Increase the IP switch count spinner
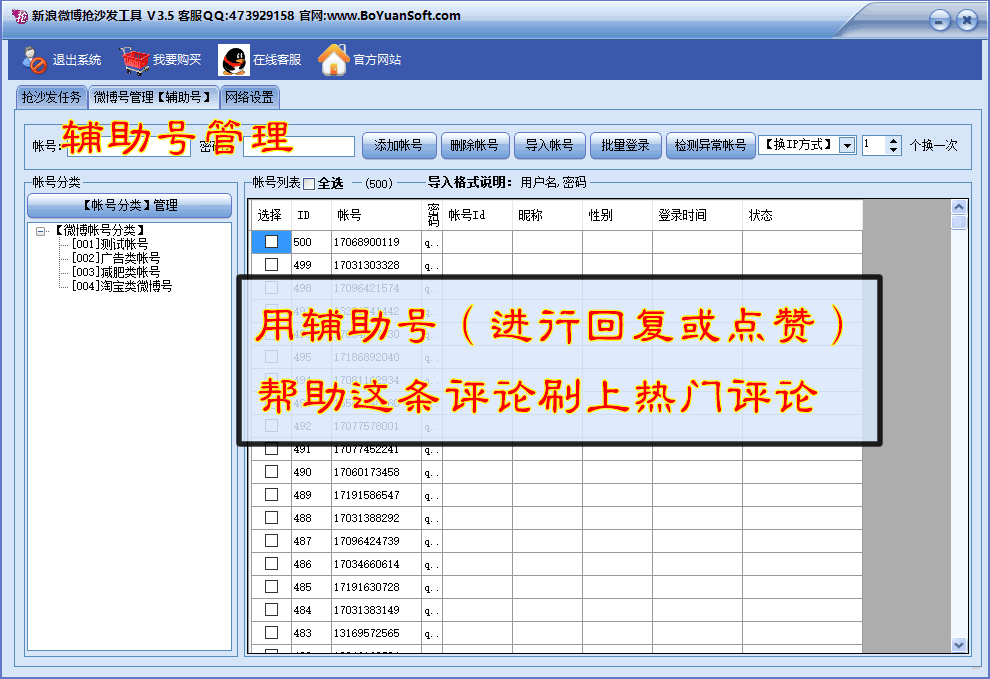 click(x=893, y=141)
